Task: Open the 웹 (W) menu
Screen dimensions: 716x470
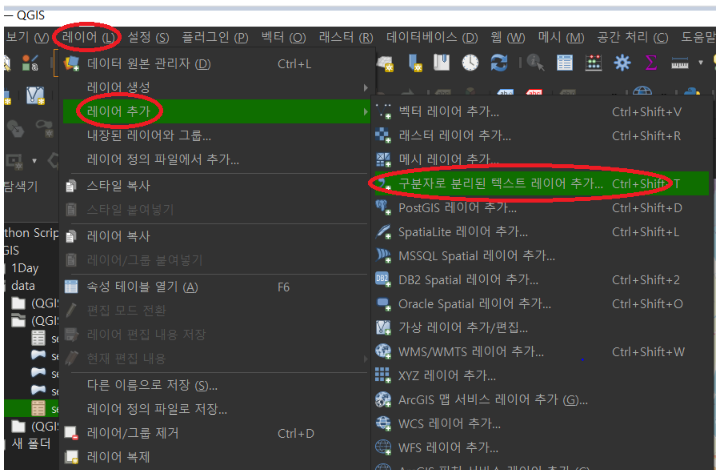Action: pyautogui.click(x=508, y=37)
